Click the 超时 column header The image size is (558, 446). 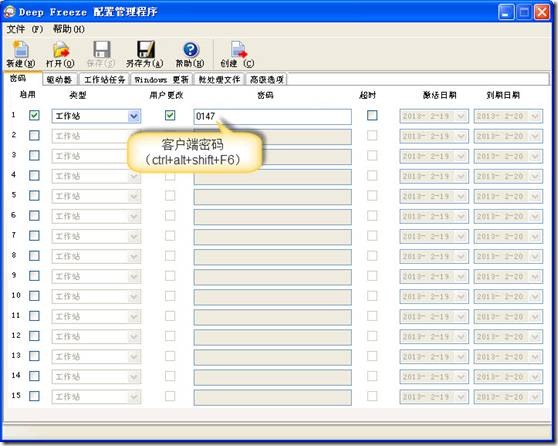click(368, 95)
